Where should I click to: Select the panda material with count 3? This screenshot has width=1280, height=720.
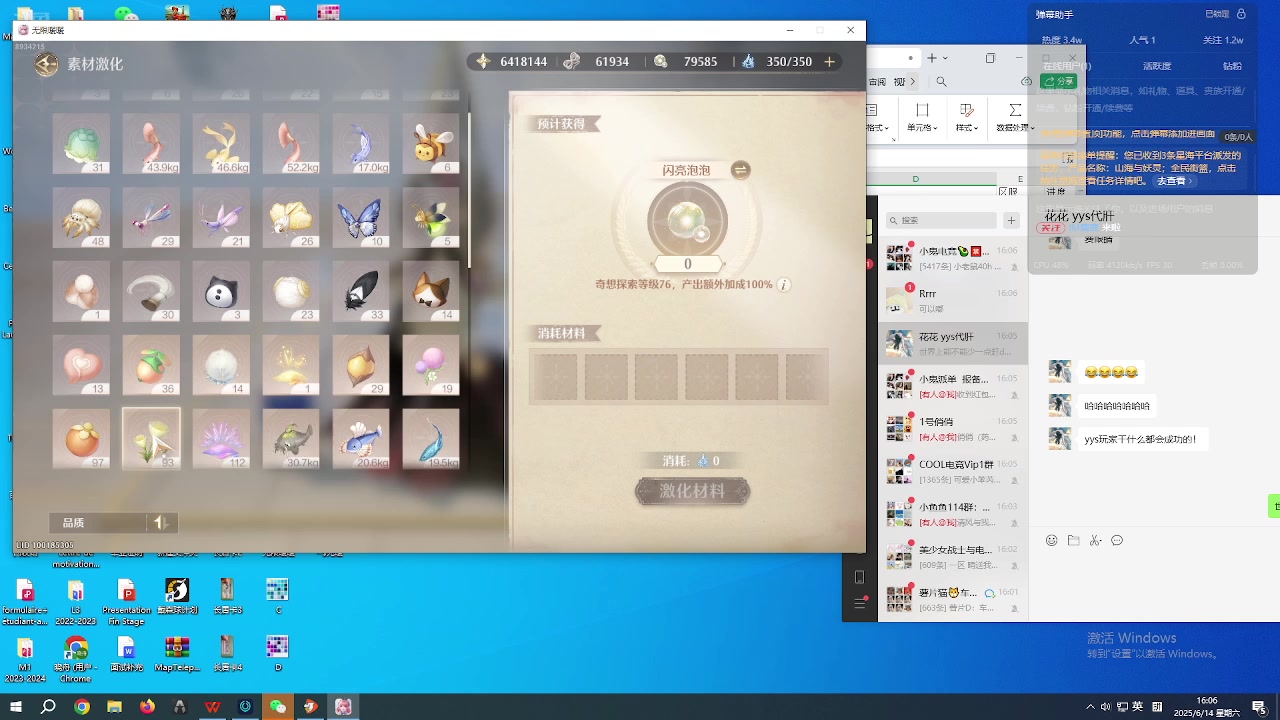click(221, 292)
